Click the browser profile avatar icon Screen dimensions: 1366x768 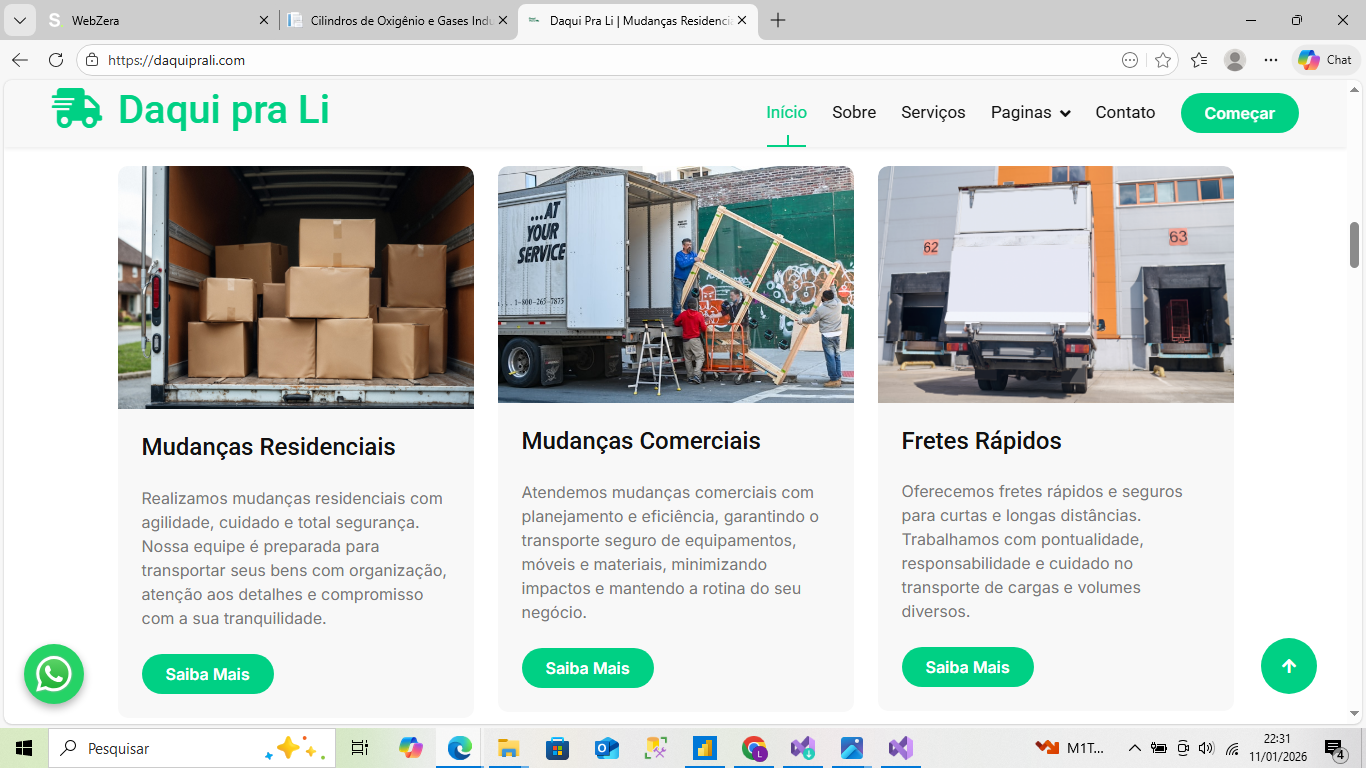(x=1235, y=60)
